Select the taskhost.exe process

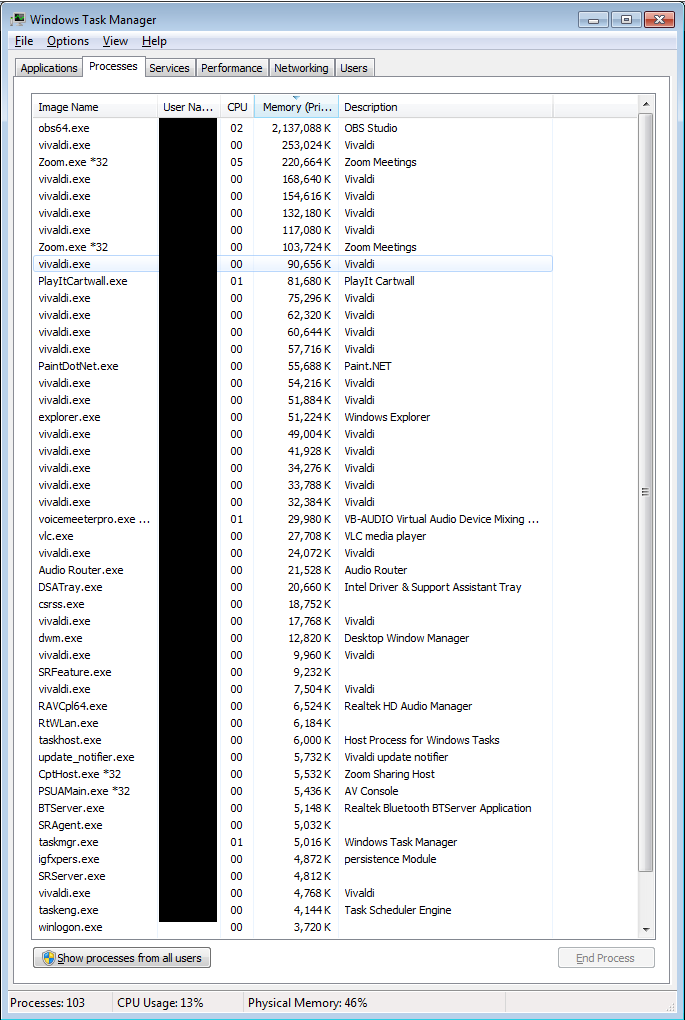tap(293, 740)
